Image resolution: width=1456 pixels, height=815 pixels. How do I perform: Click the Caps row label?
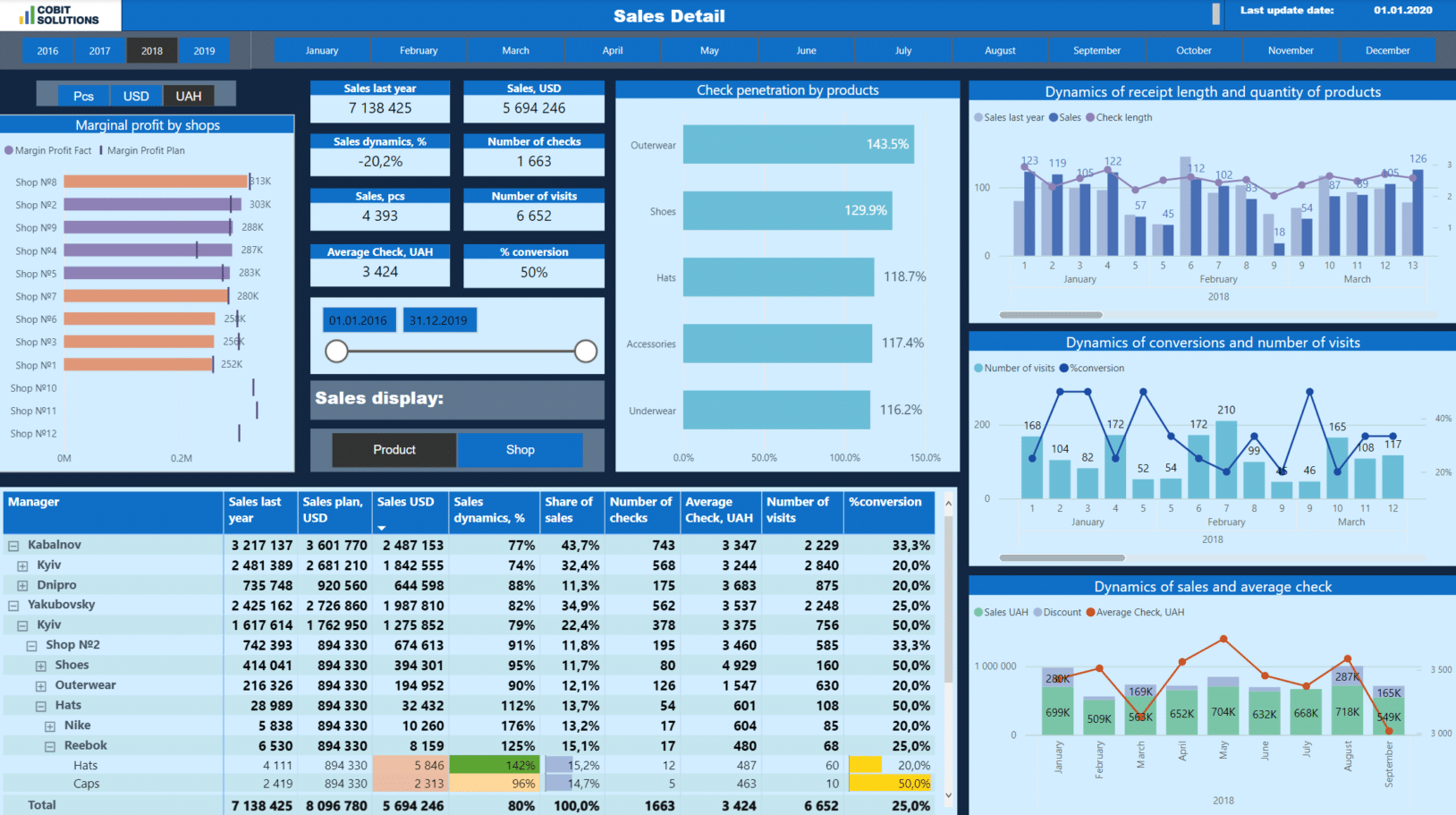[x=86, y=784]
